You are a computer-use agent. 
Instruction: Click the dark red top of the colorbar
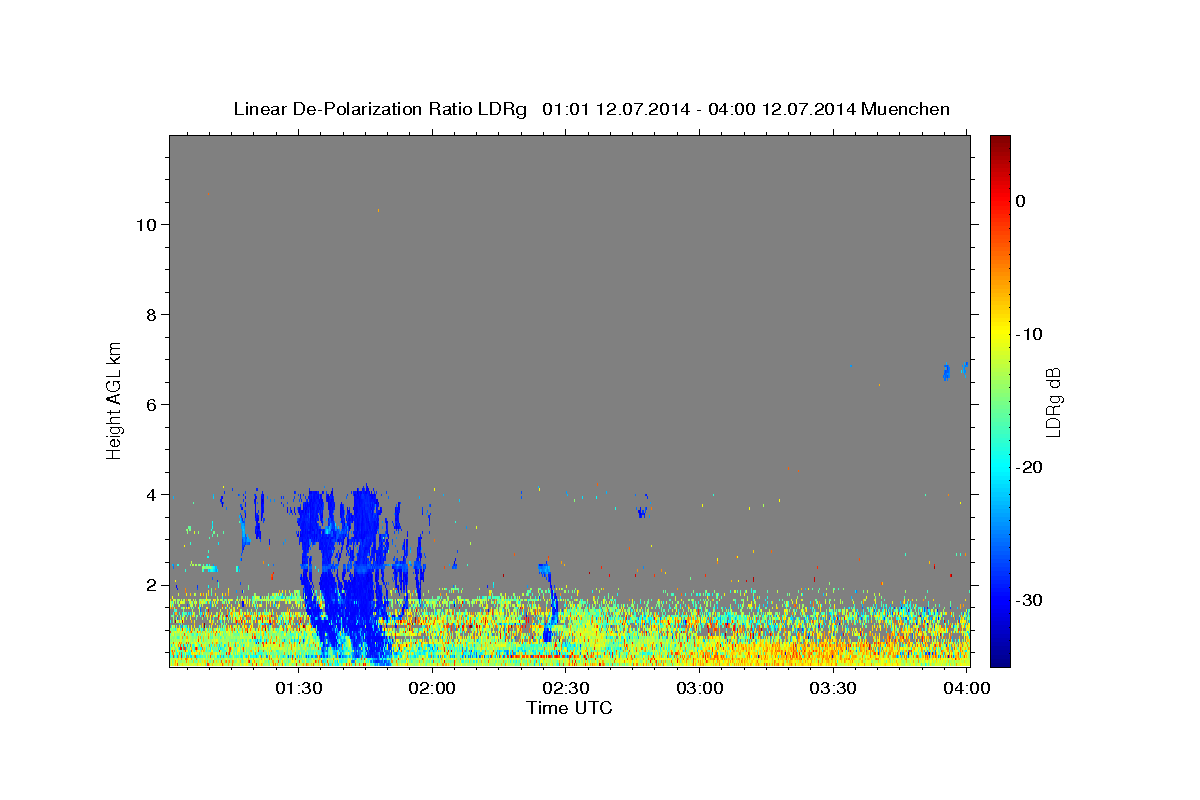click(1000, 143)
